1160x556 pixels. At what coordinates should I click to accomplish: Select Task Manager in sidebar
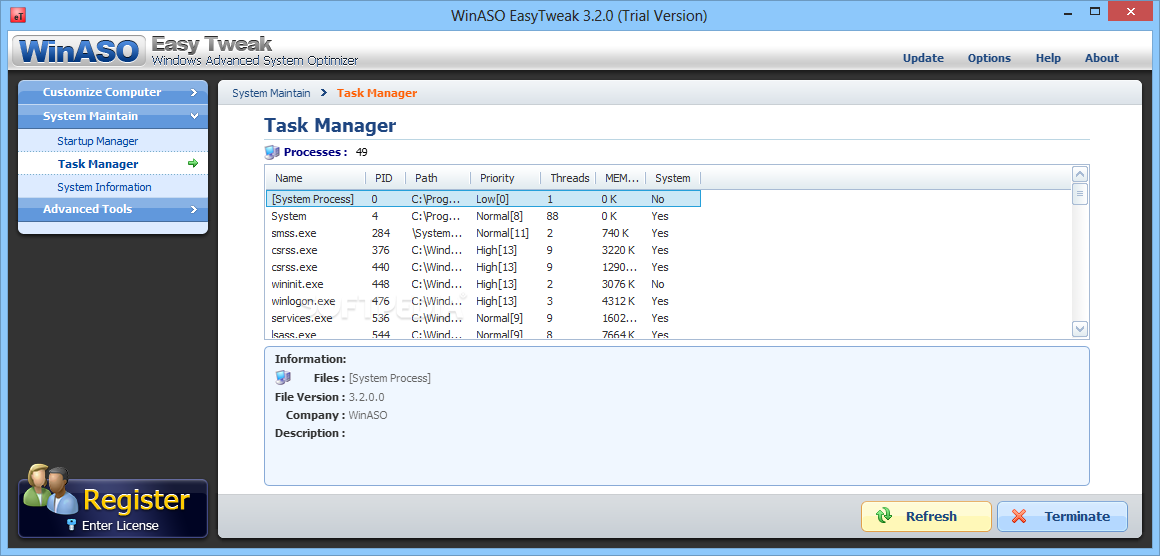point(112,163)
